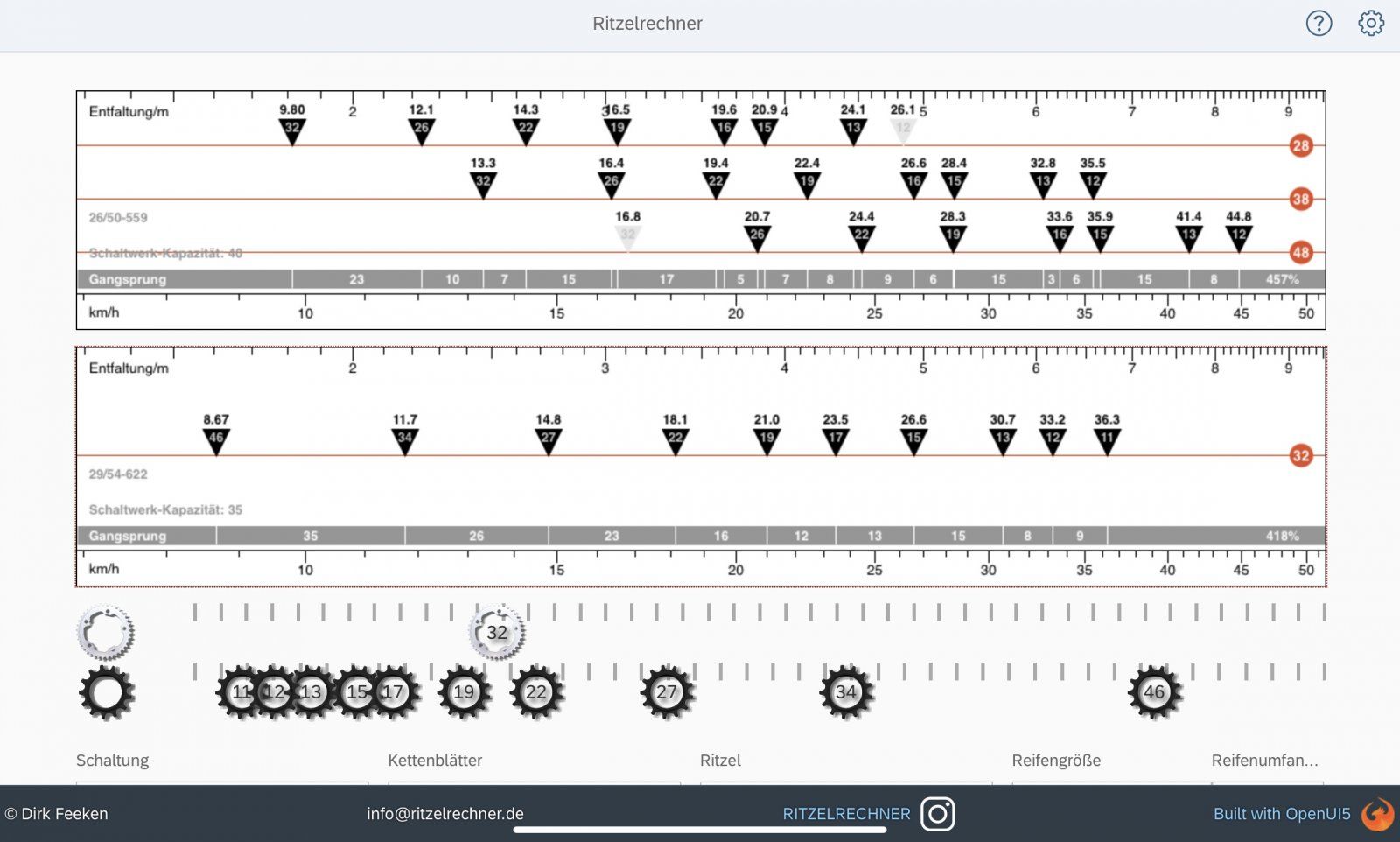Click the empty chainring template icon
The image size is (1400, 842).
[x=106, y=632]
